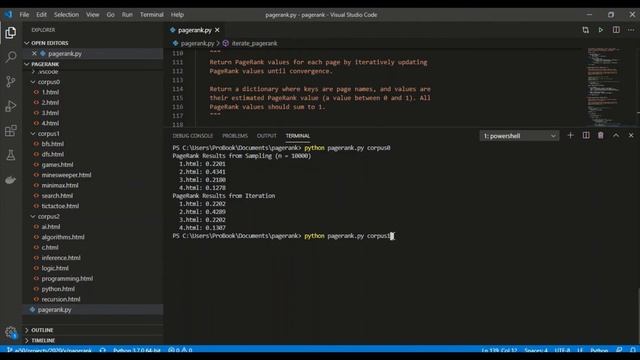Maximize the terminal panel size
Viewport: 640px width, 360px height.
[616, 136]
